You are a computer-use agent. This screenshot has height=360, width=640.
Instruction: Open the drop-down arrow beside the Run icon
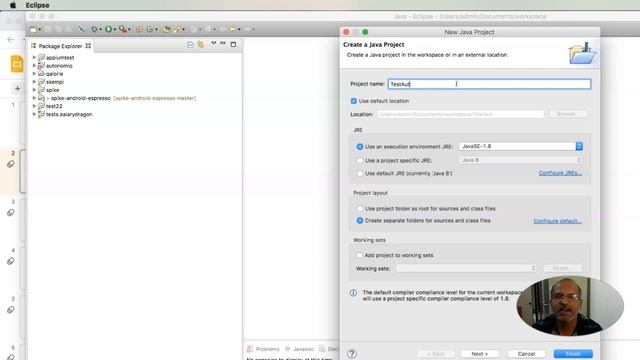click(x=115, y=29)
